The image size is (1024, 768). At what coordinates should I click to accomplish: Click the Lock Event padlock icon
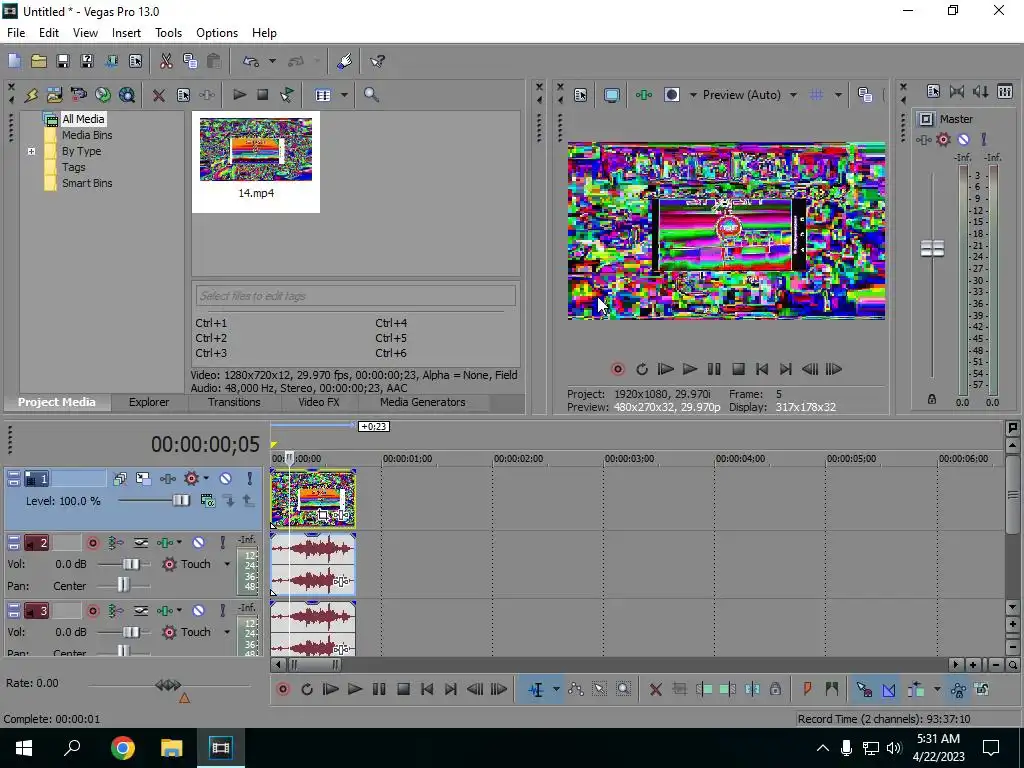pos(775,689)
